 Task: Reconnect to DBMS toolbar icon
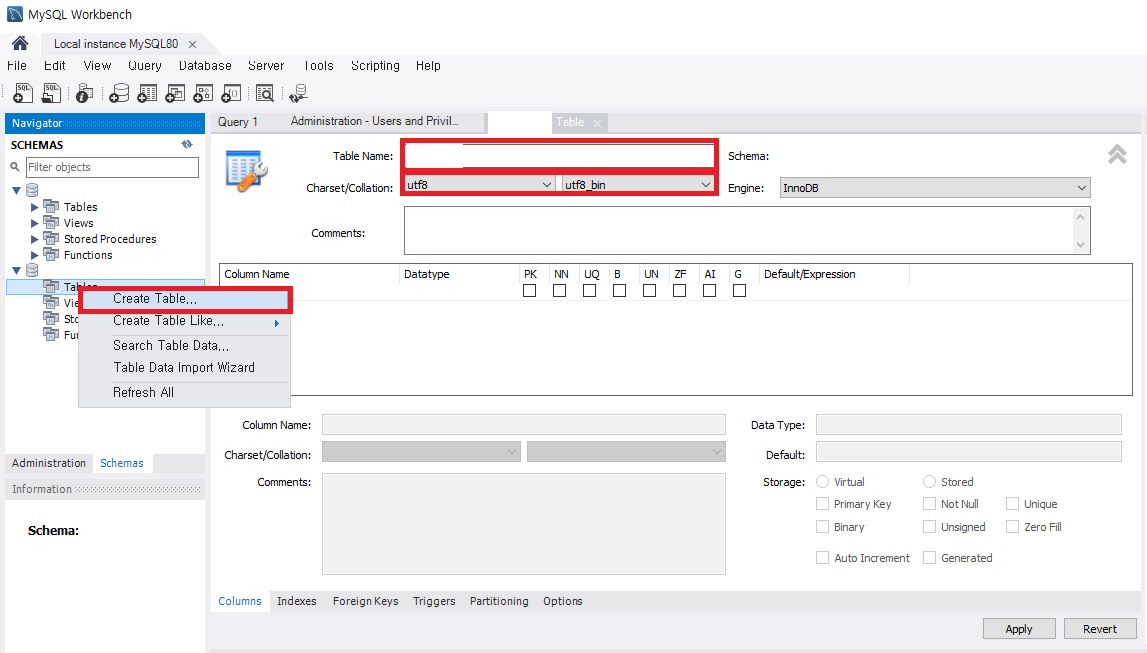[x=298, y=93]
